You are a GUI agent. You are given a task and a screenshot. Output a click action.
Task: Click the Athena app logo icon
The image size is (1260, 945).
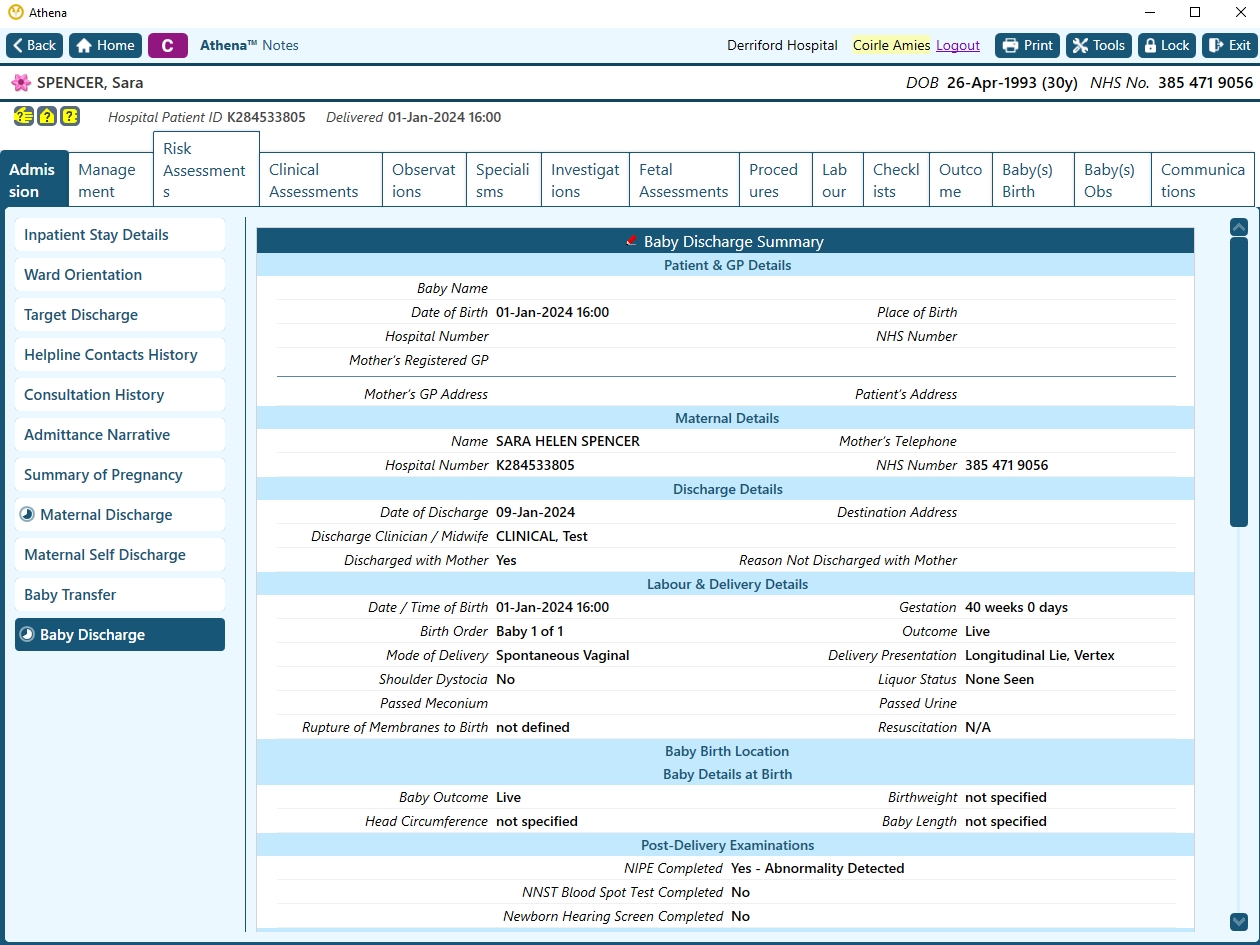coord(15,12)
